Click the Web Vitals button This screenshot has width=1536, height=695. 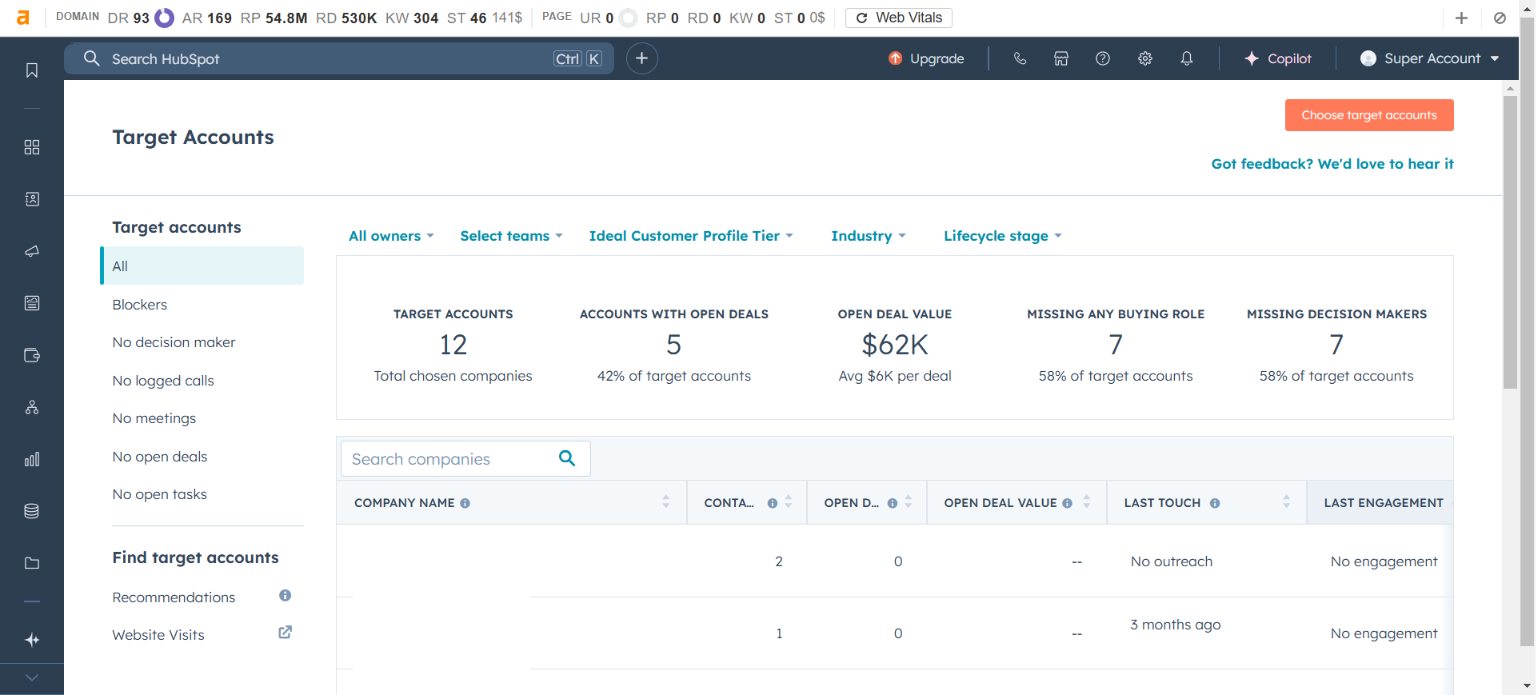899,18
